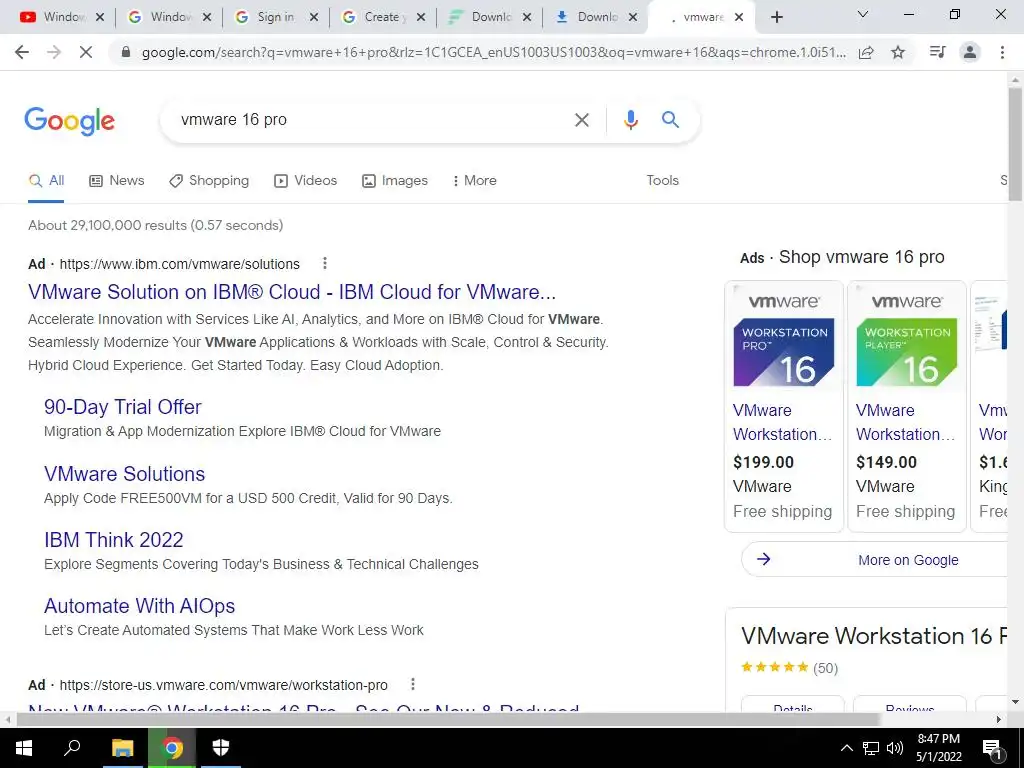Click the taskbar clock showing 8:47 PM
The height and width of the screenshot is (768, 1024).
tap(938, 748)
